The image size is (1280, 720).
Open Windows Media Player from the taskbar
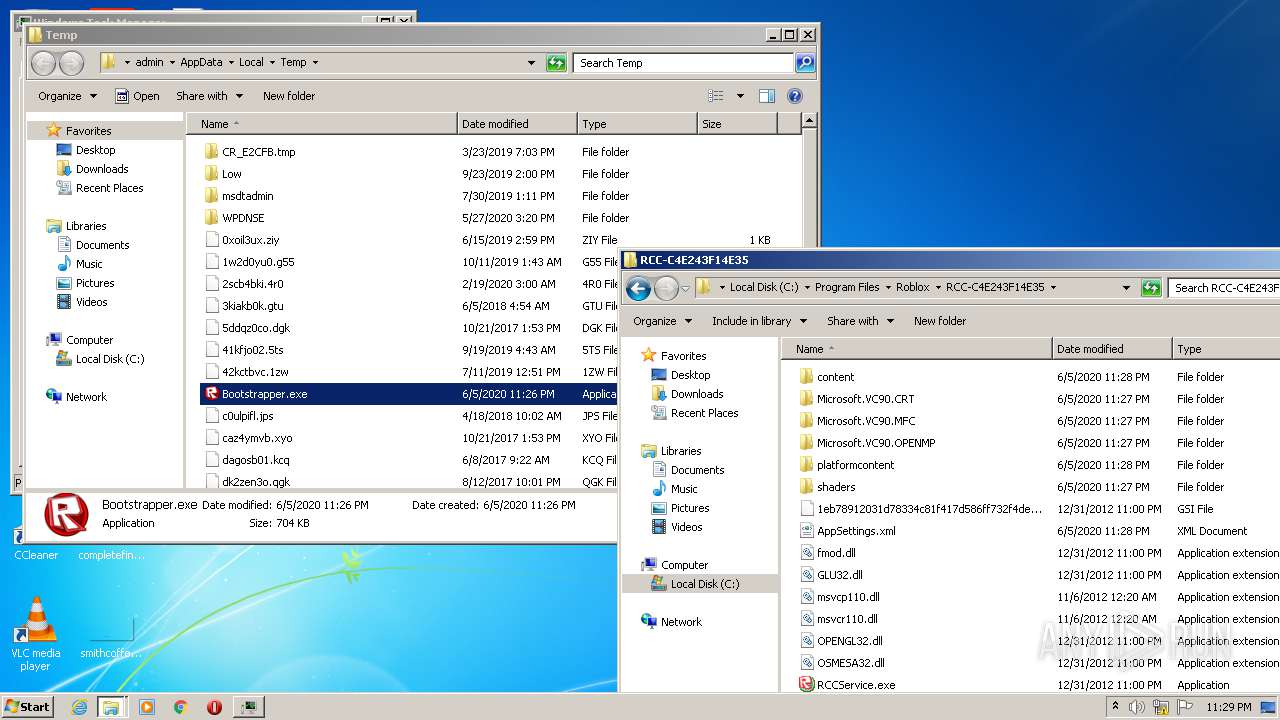tap(147, 707)
